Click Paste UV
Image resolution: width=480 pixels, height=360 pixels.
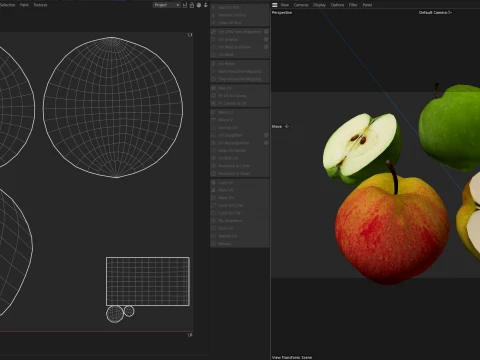point(239,190)
